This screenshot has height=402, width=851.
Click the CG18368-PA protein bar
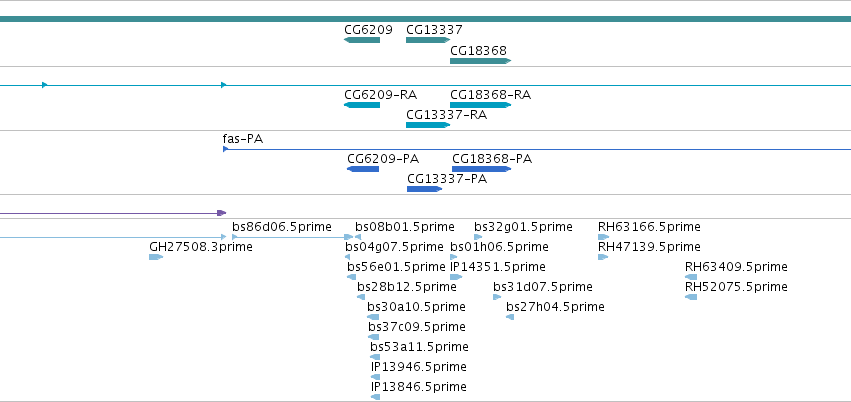click(x=481, y=169)
